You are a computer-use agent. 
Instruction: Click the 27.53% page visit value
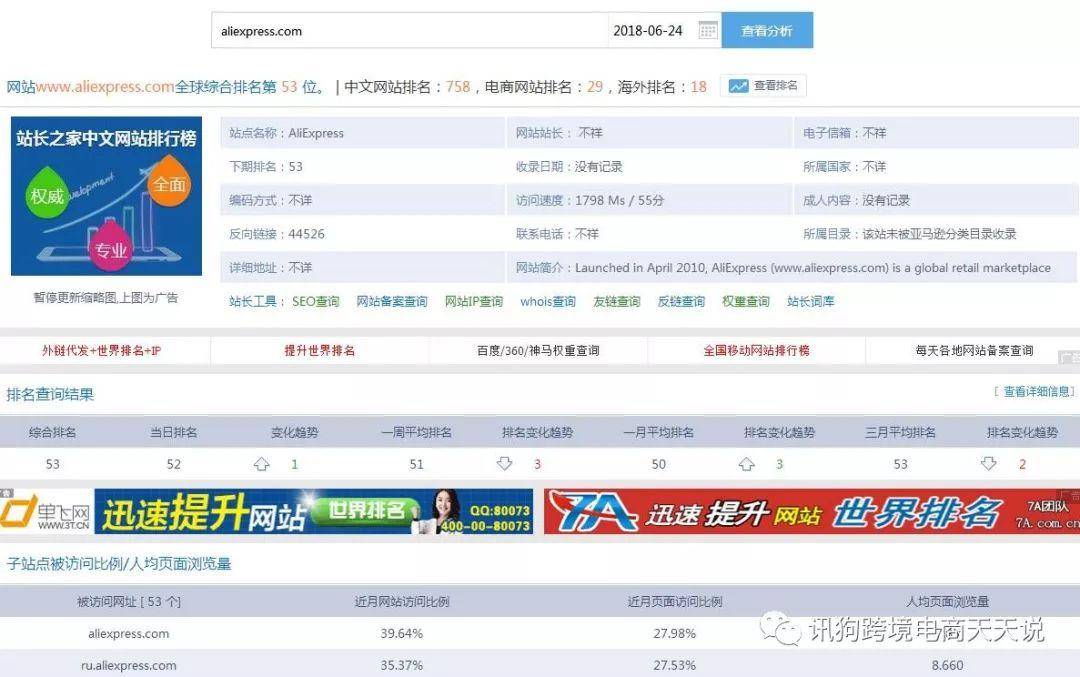click(675, 665)
